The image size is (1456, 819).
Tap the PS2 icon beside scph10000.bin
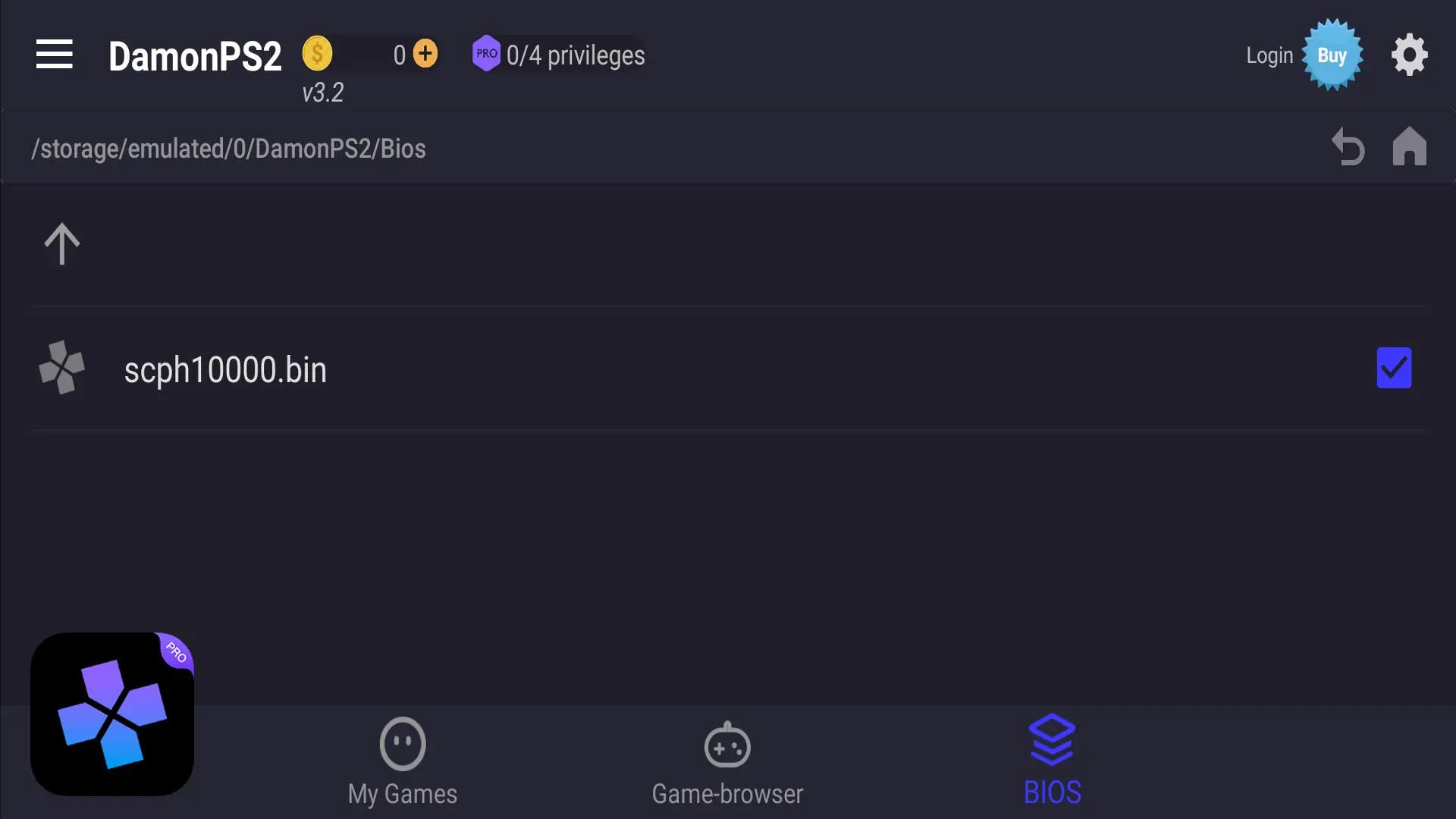[62, 368]
